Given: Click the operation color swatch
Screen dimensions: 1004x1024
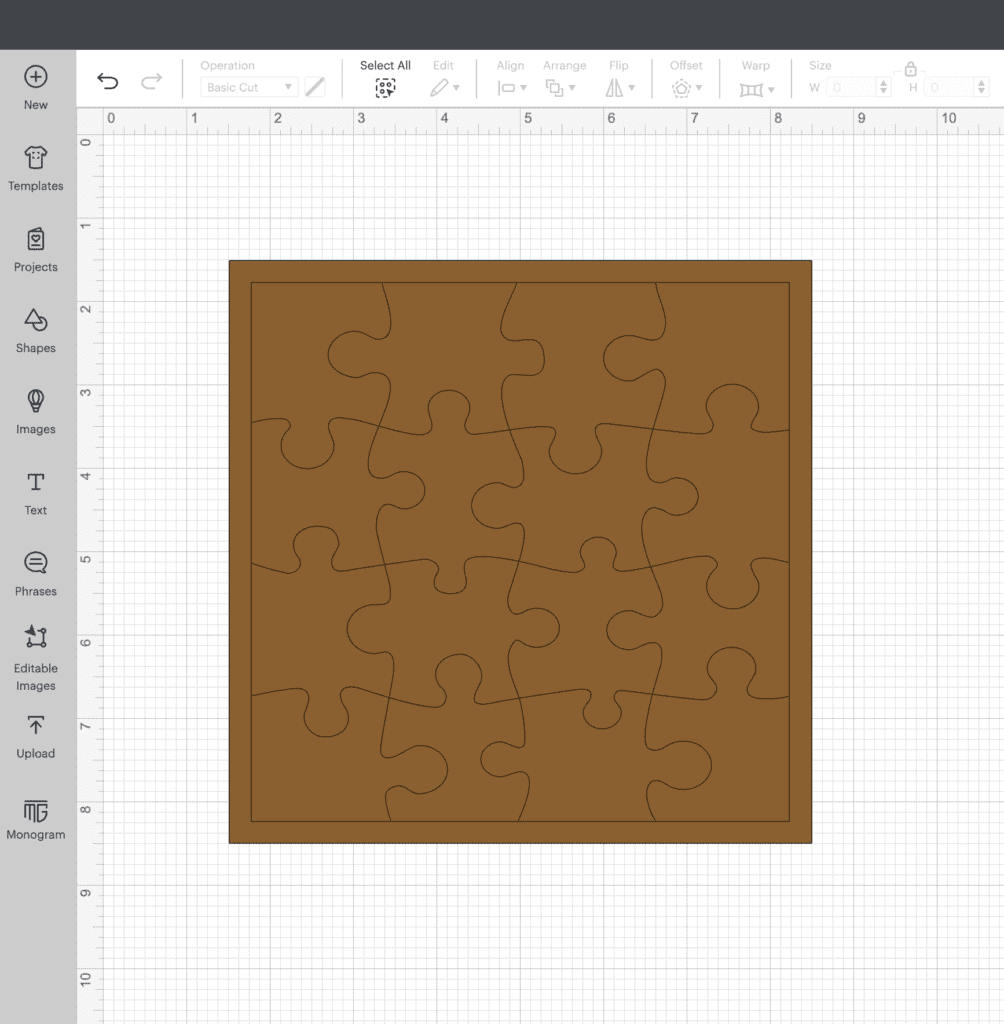Looking at the screenshot, I should (x=315, y=87).
